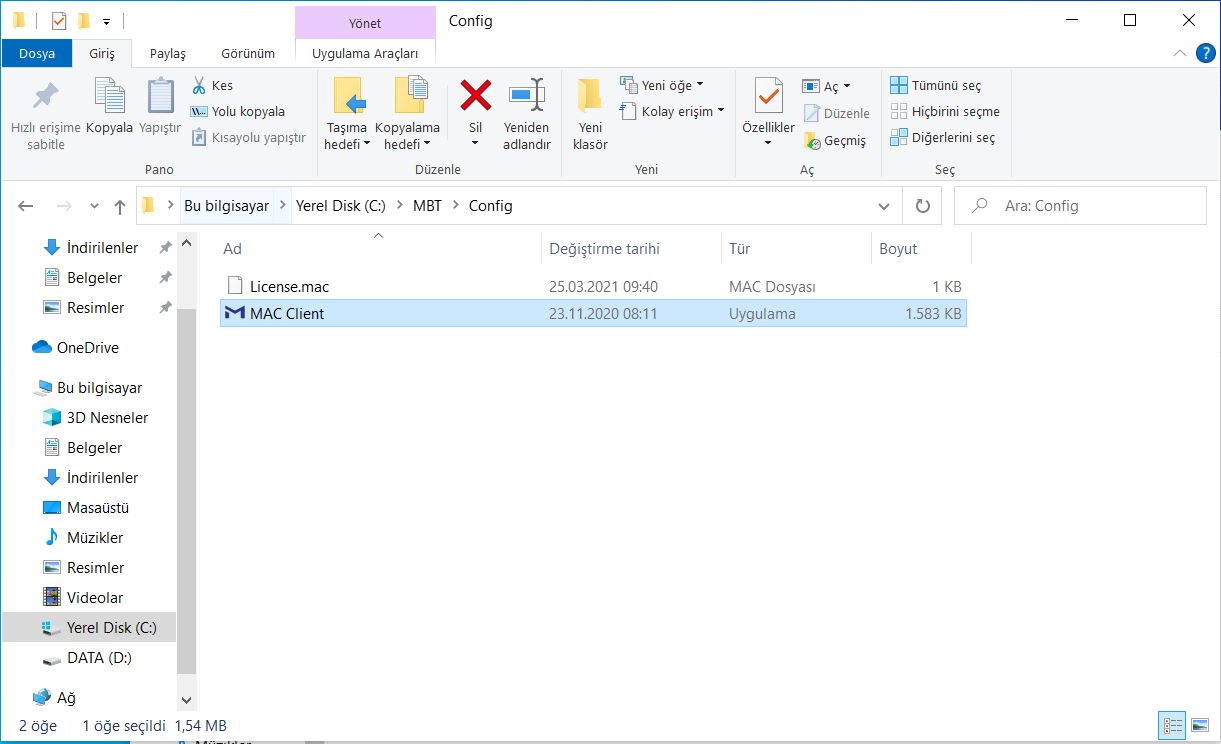Select the License.mac file
This screenshot has width=1221, height=744.
tap(289, 287)
